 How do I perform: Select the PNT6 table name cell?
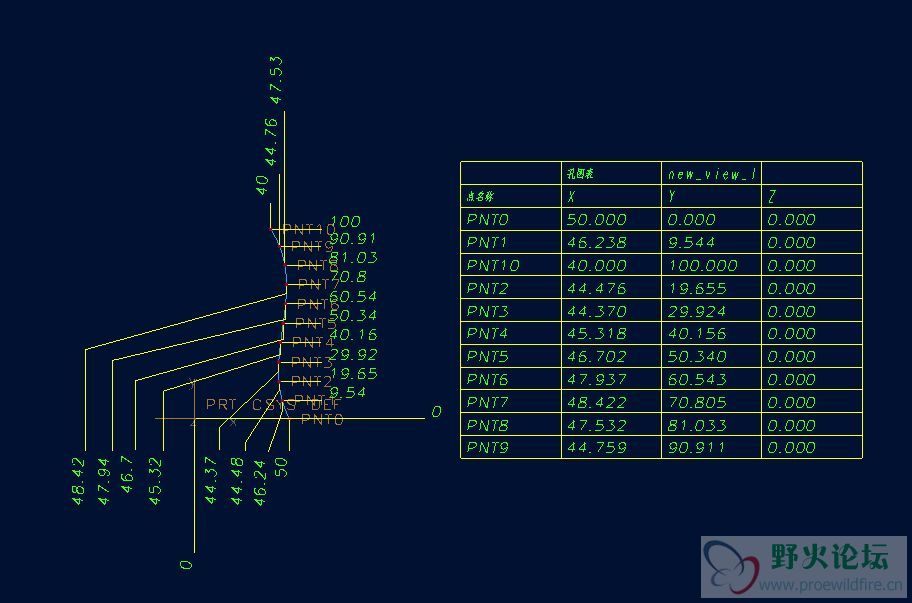pyautogui.click(x=511, y=379)
